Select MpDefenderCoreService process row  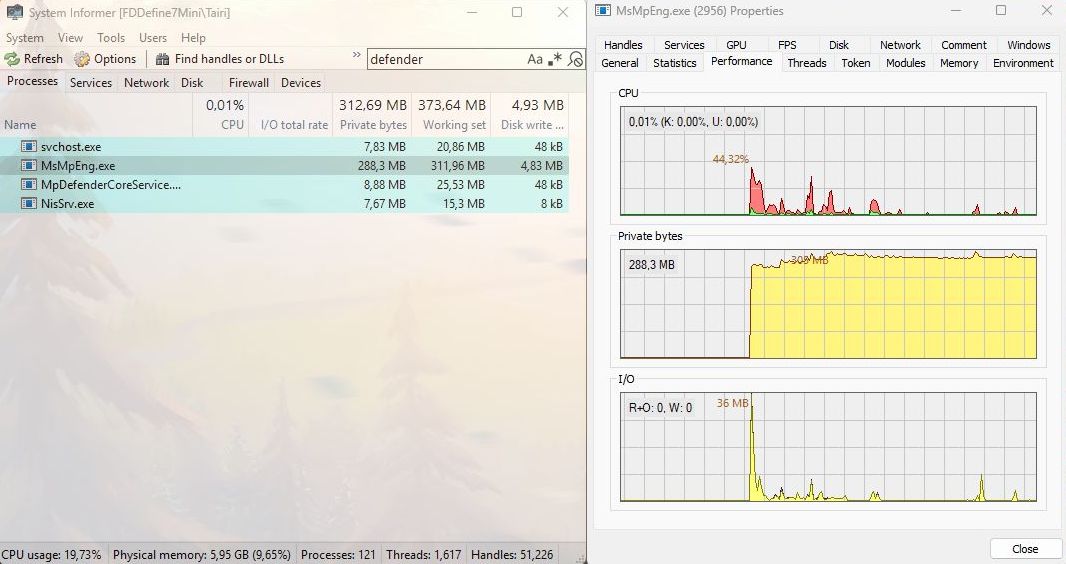pos(284,184)
